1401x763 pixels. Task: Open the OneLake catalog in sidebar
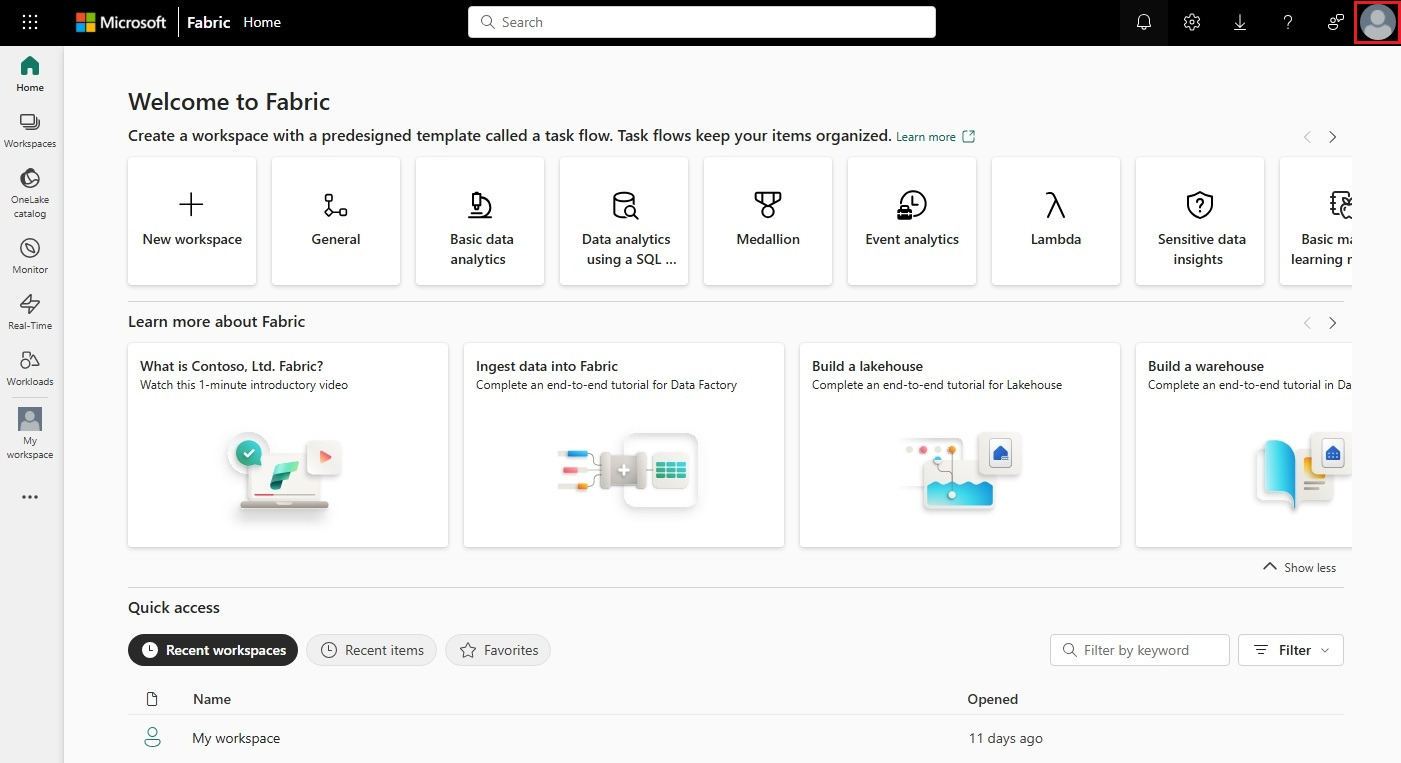point(30,192)
